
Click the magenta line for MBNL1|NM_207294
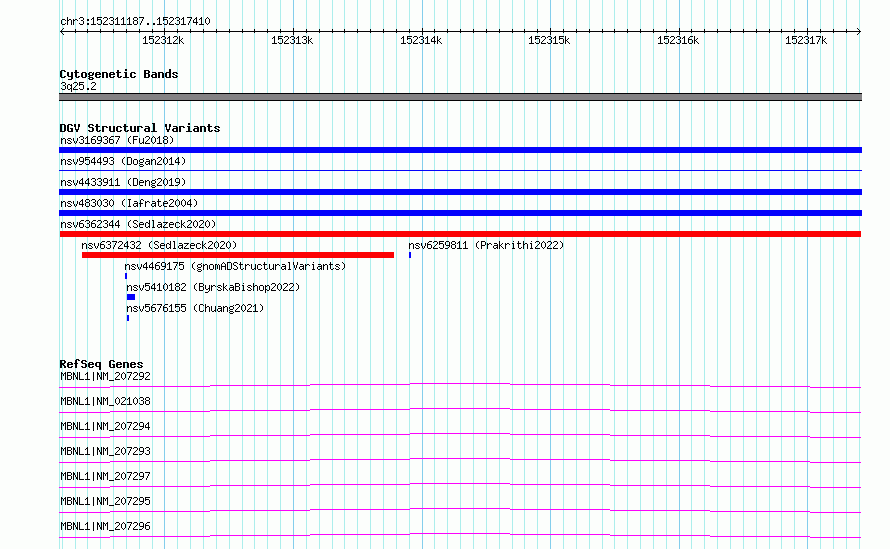click(x=460, y=435)
